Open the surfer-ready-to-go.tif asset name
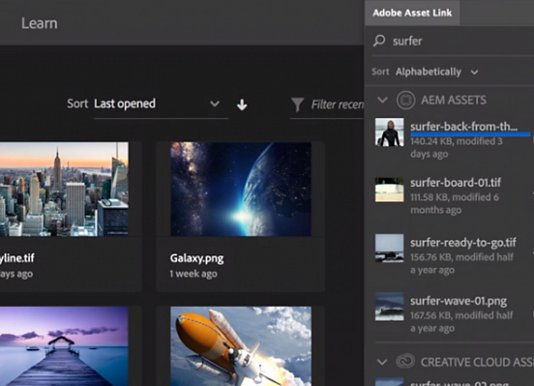The width and height of the screenshot is (534, 386). pos(463,243)
